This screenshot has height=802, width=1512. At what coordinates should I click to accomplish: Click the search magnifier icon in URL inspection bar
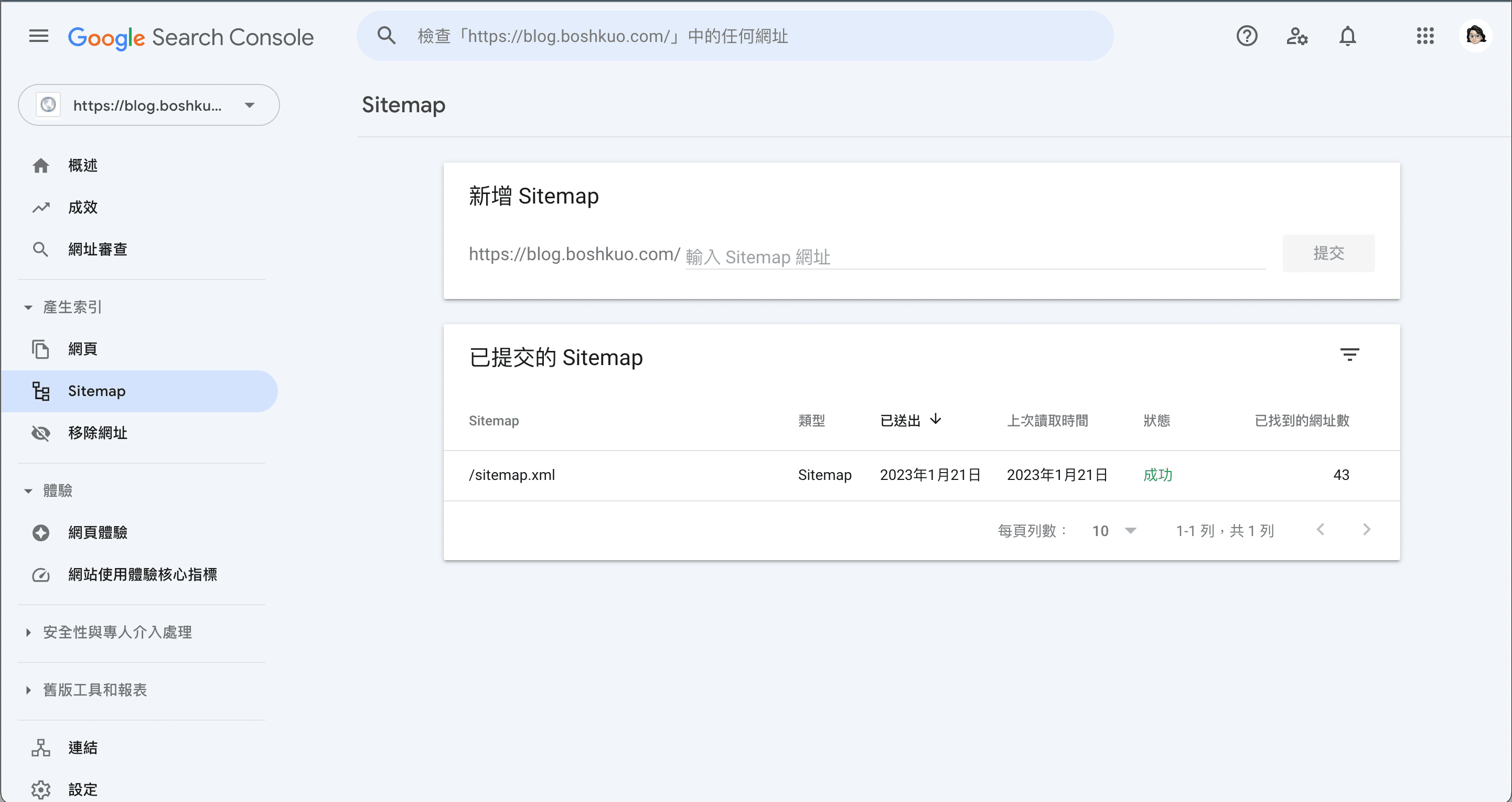[x=386, y=36]
